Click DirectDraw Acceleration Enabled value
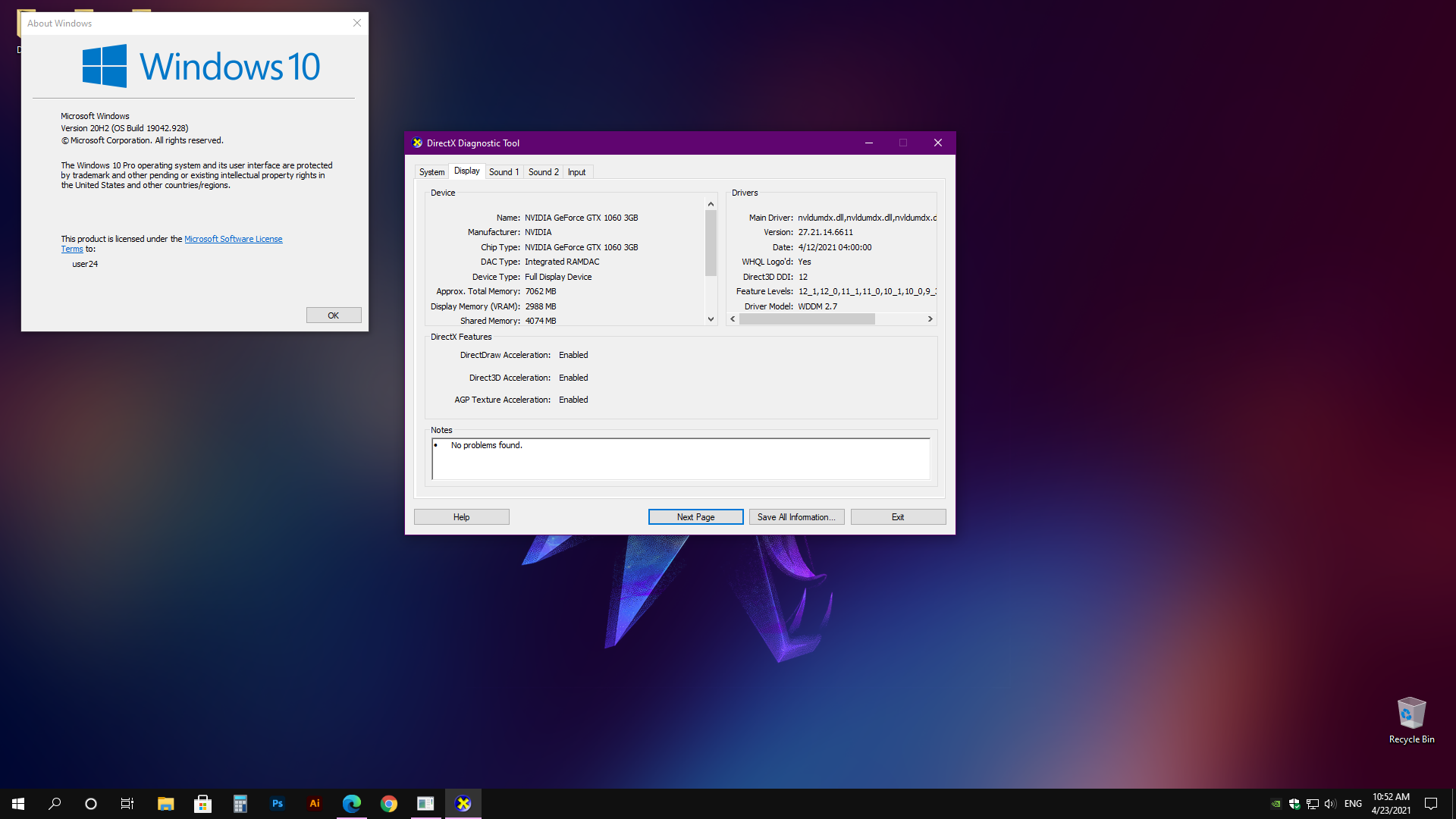 click(x=573, y=355)
